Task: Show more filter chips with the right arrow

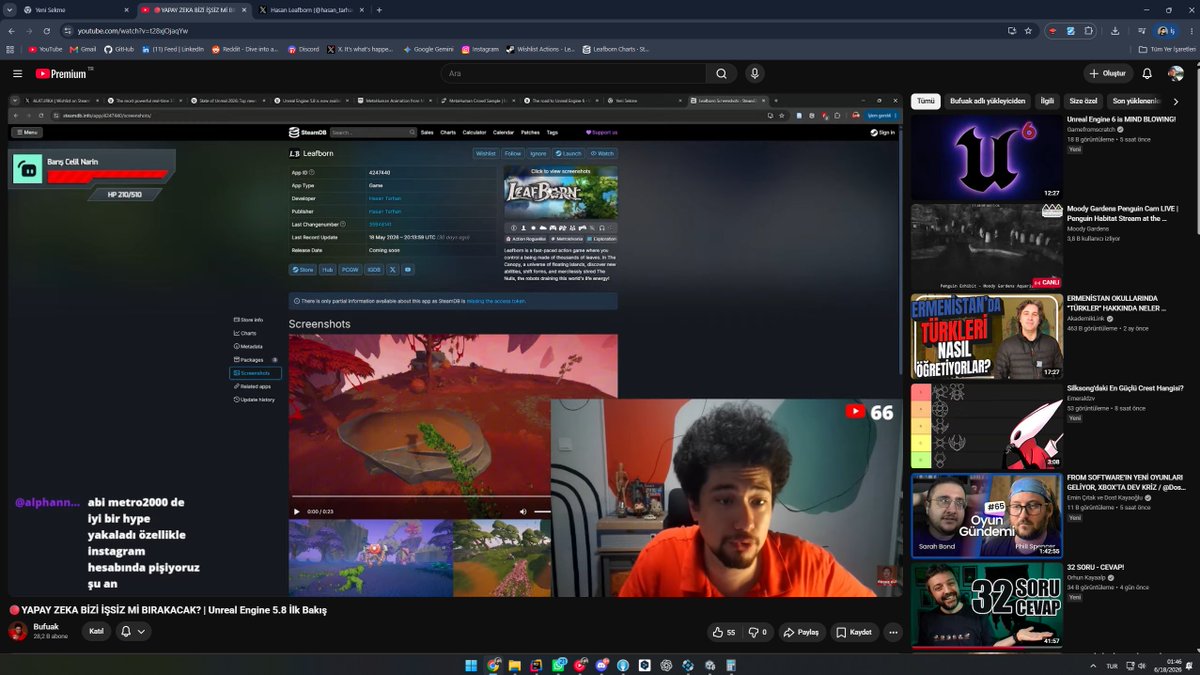Action: pos(1176,101)
